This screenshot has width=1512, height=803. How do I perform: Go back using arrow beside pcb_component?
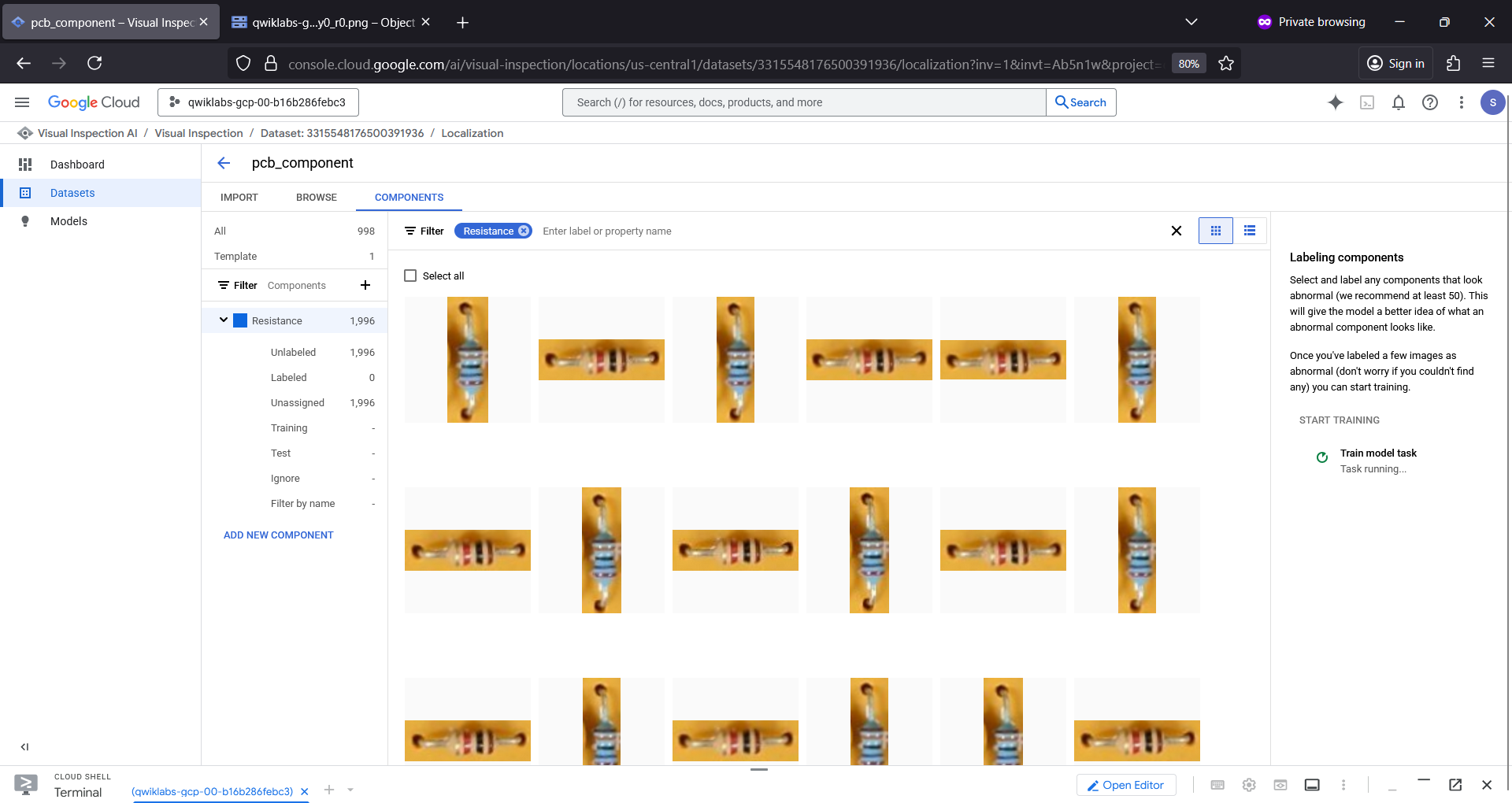[224, 163]
